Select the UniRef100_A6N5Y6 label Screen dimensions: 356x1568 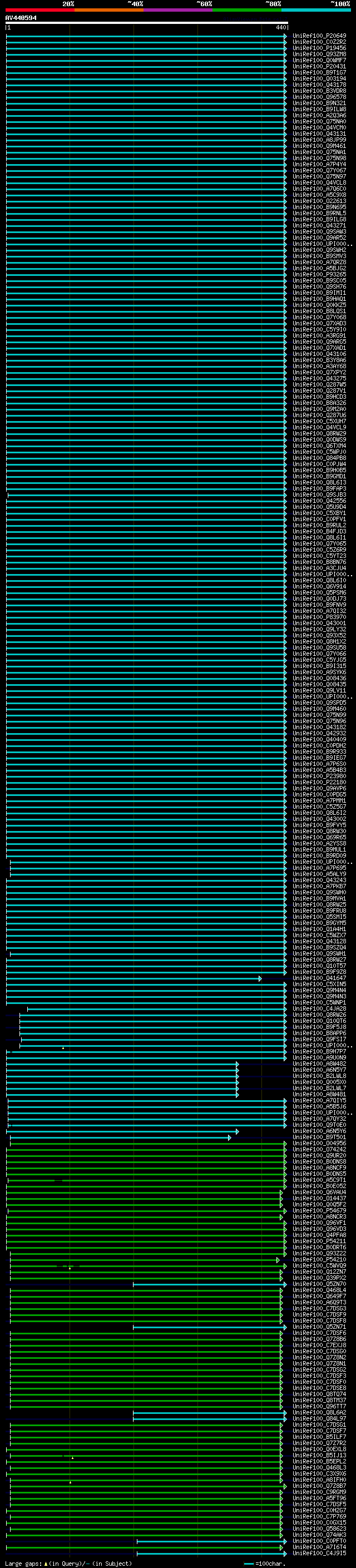point(319,1131)
